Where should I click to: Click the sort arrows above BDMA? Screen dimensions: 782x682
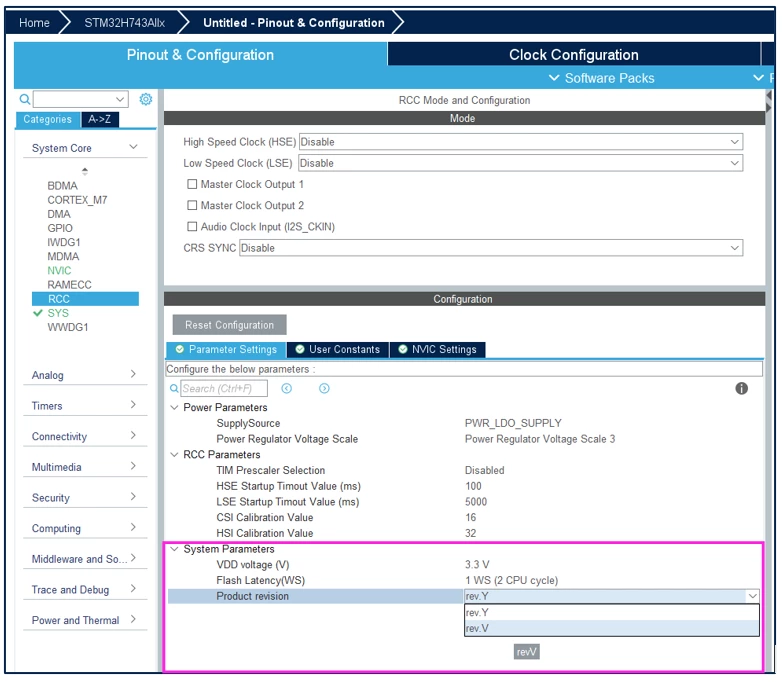point(85,171)
